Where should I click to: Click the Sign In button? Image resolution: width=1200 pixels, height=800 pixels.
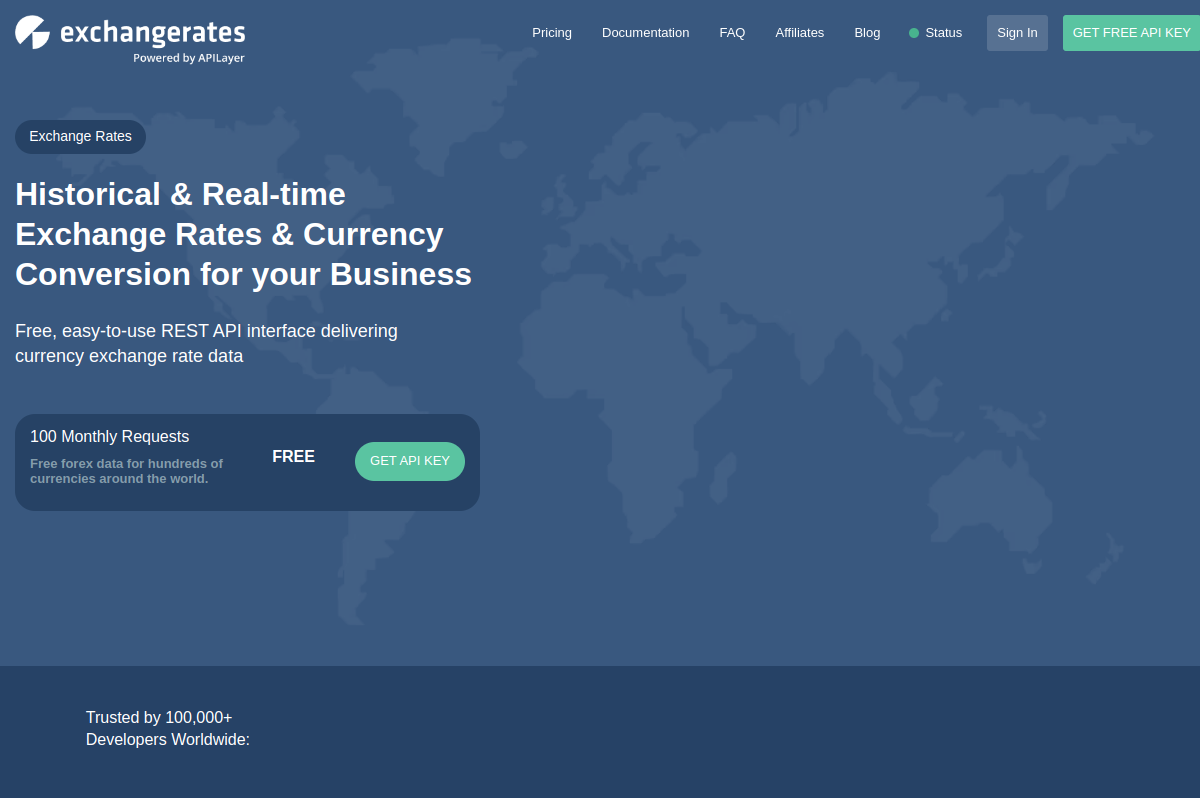pos(1017,33)
